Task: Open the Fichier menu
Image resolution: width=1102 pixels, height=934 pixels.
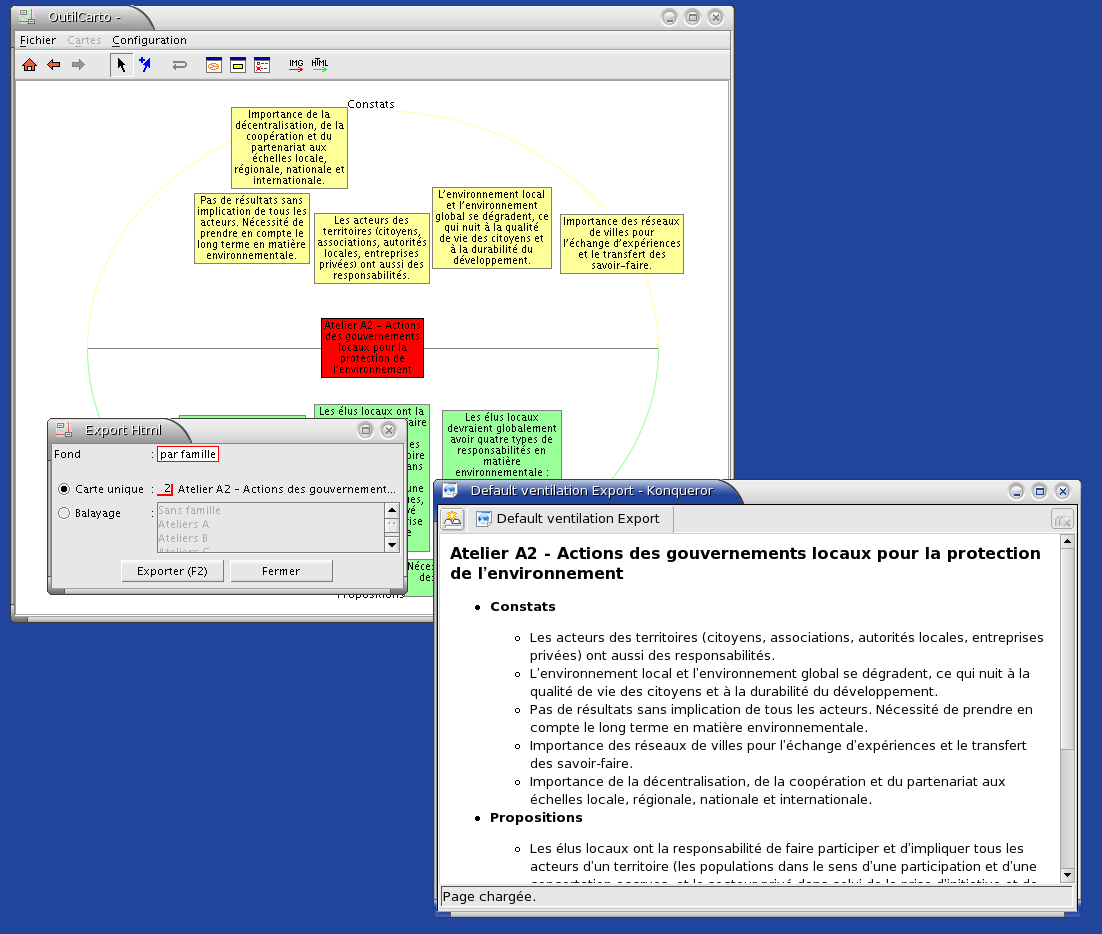Action: 38,40
